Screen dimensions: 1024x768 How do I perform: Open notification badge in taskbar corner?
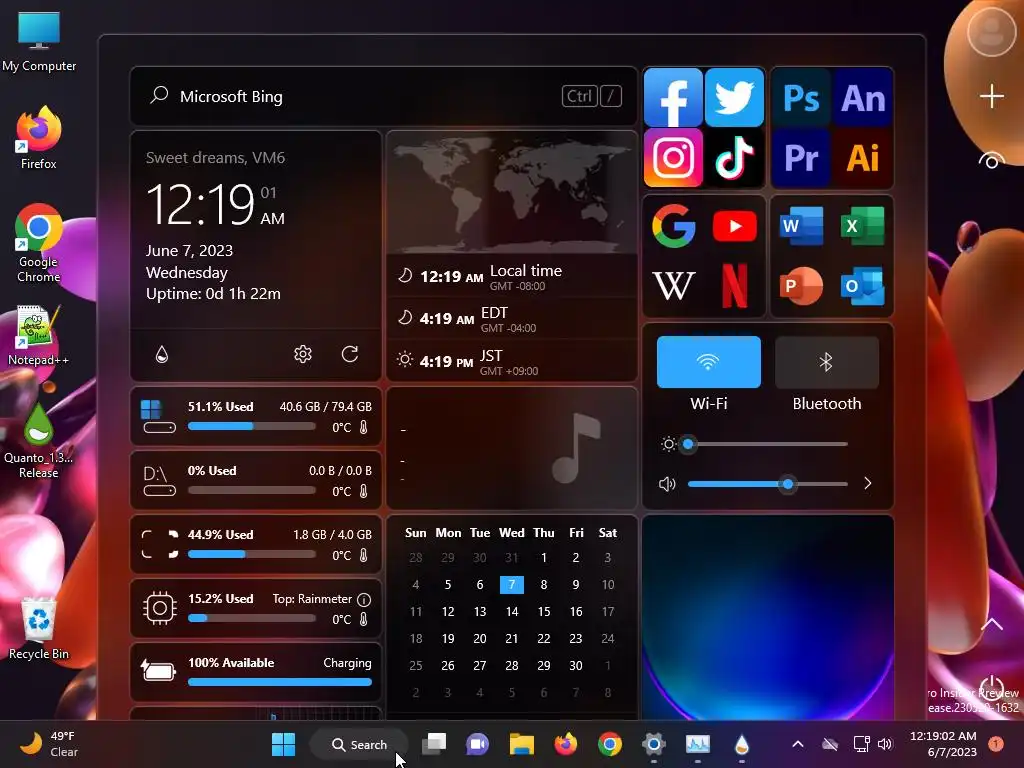[x=996, y=744]
